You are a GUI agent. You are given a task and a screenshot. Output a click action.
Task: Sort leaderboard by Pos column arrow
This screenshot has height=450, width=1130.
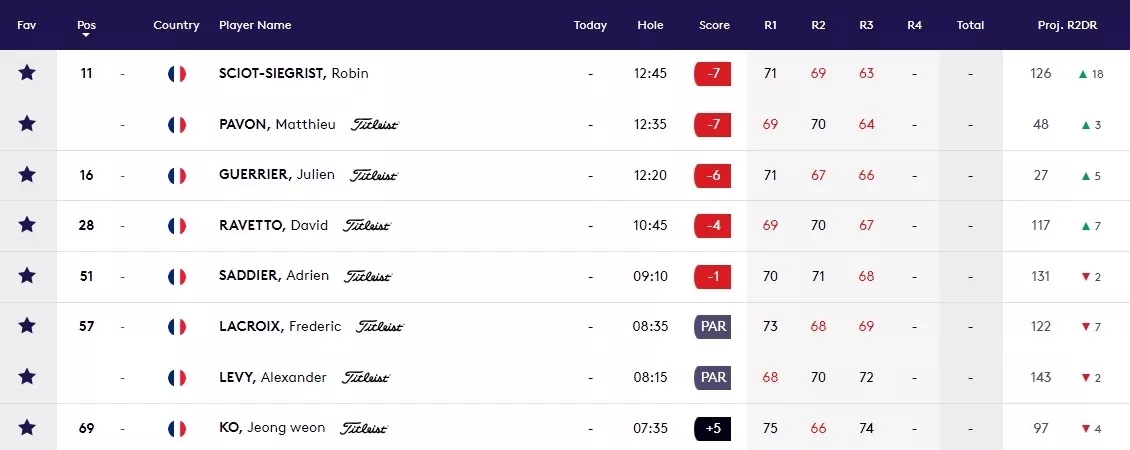[86, 35]
